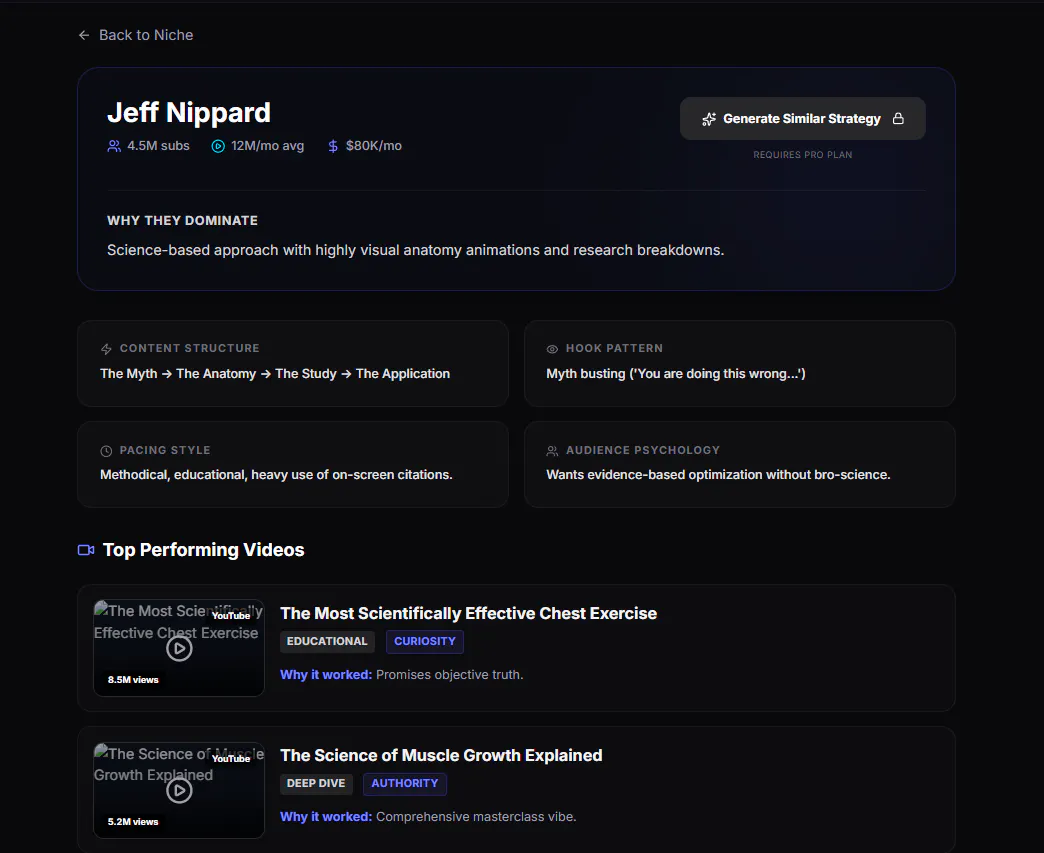Play the Chest Exercise video thumbnail
This screenshot has height=853, width=1044.
click(x=179, y=648)
